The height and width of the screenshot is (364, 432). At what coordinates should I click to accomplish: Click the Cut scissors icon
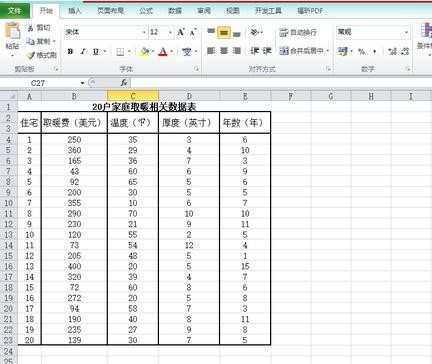pyautogui.click(x=31, y=28)
